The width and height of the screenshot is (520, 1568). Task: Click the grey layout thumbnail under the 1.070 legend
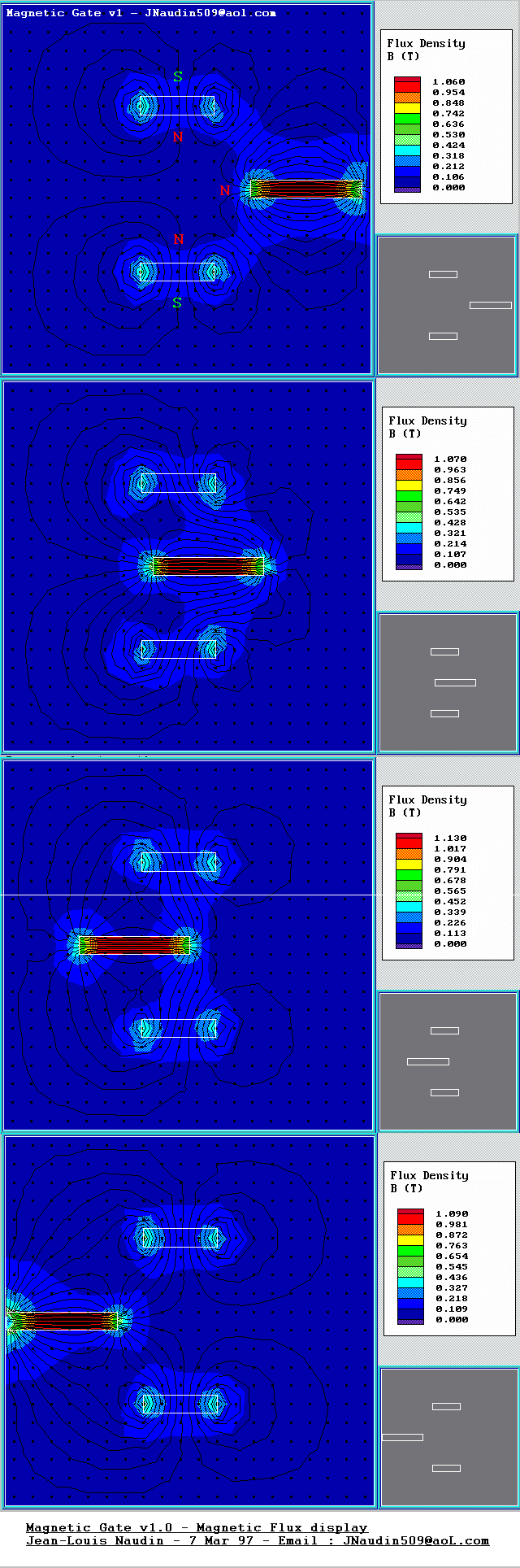(x=448, y=682)
